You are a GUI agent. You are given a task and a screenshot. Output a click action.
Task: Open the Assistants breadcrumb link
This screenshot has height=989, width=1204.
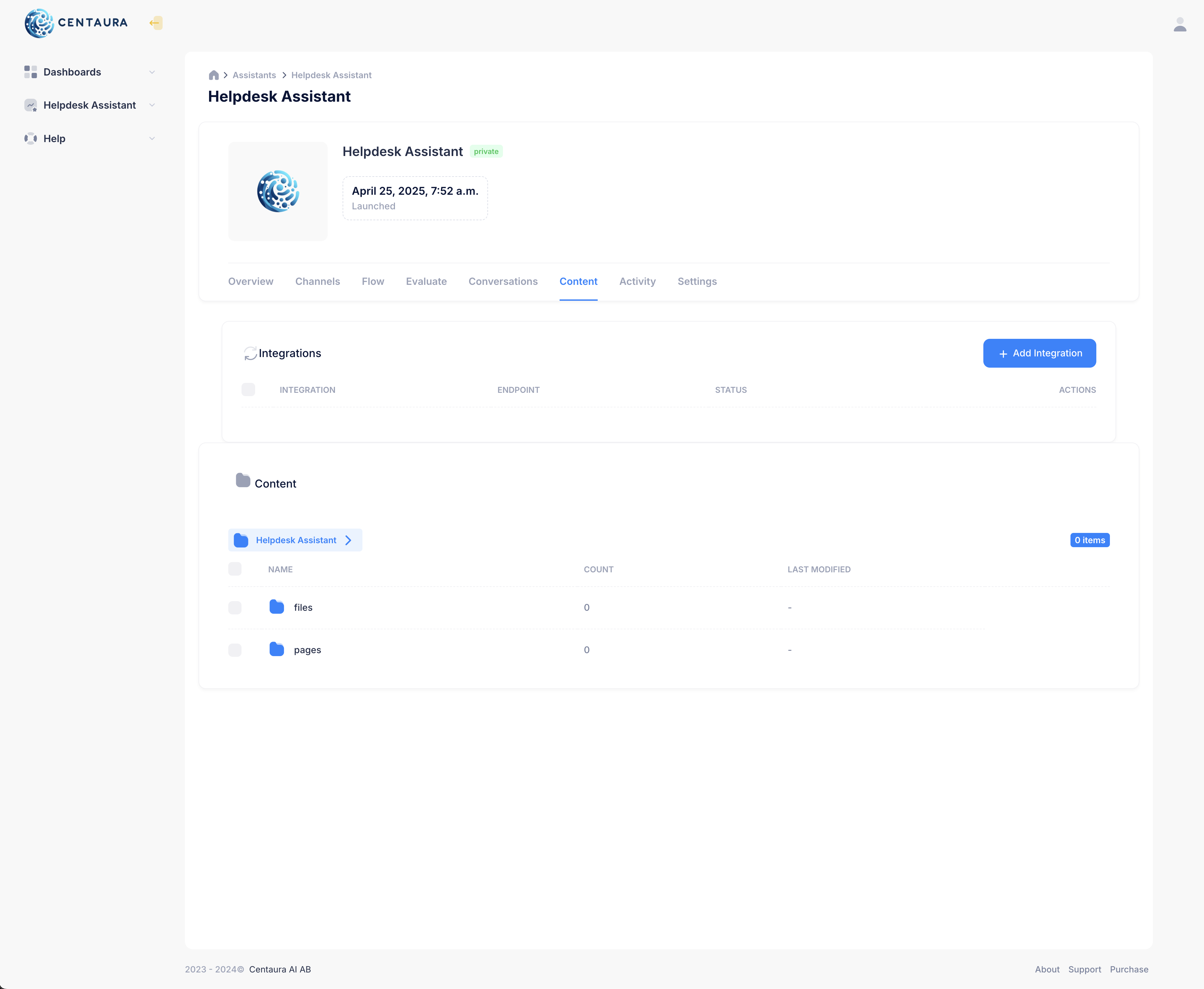click(x=253, y=75)
